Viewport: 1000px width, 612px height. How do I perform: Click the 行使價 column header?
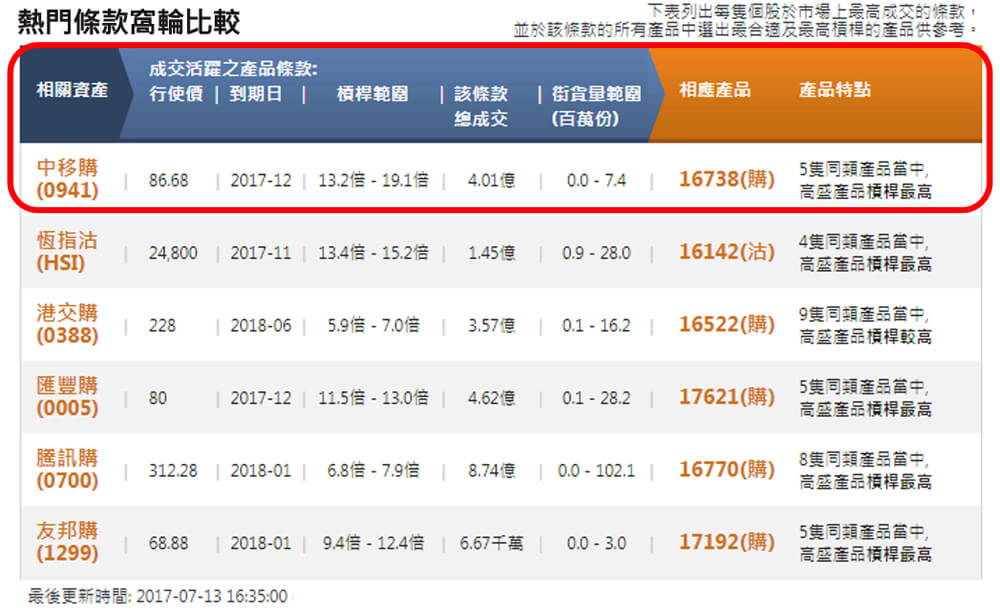click(176, 94)
